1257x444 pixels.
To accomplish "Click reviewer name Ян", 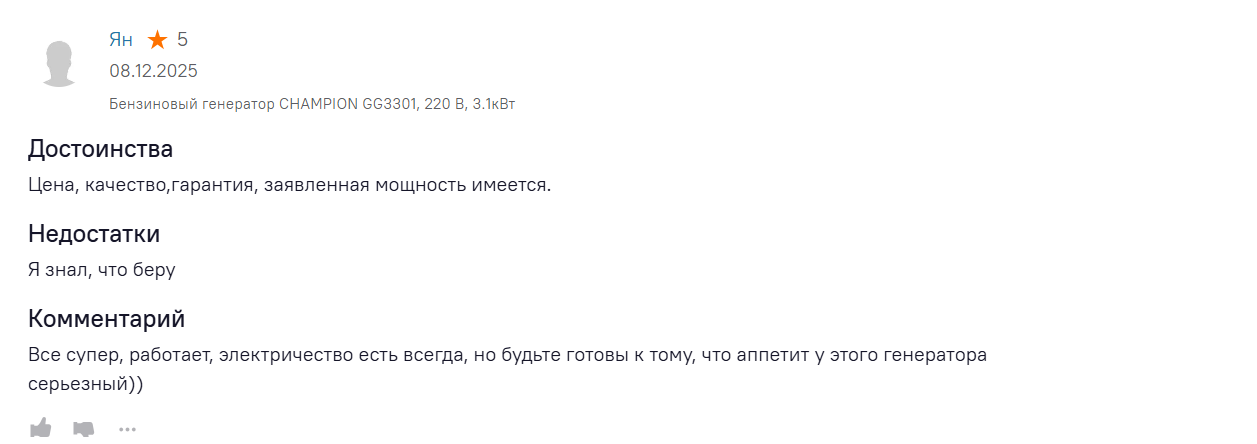I will pyautogui.click(x=120, y=40).
